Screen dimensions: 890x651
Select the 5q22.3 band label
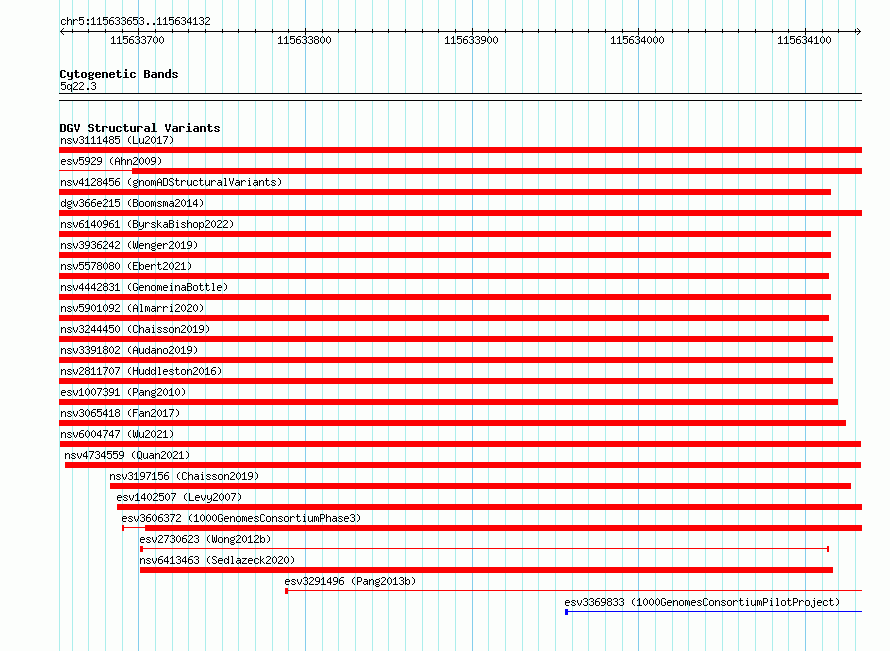tap(78, 86)
